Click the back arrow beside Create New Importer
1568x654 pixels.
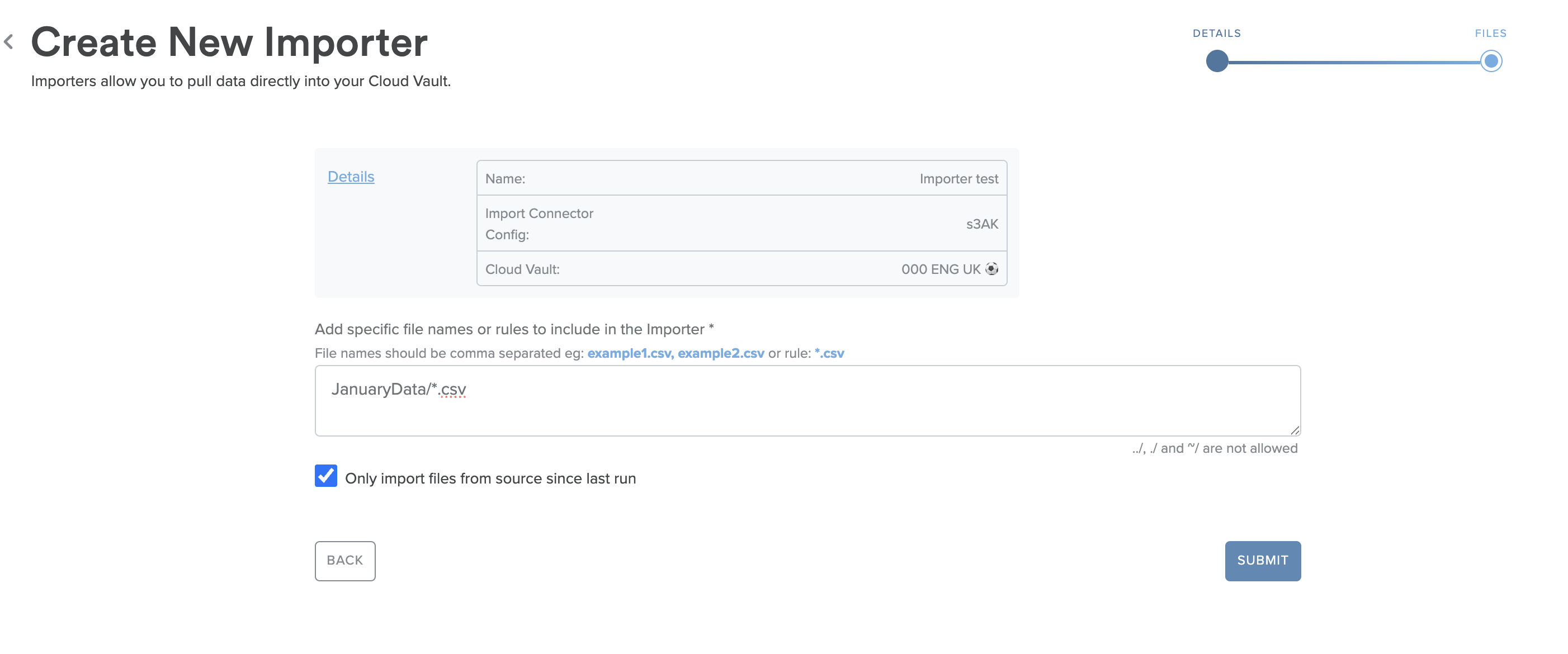[8, 41]
